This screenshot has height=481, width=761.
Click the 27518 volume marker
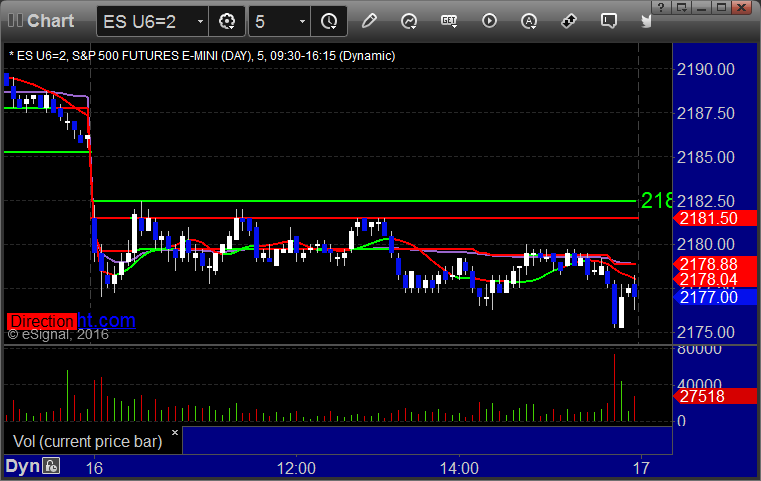coord(715,397)
